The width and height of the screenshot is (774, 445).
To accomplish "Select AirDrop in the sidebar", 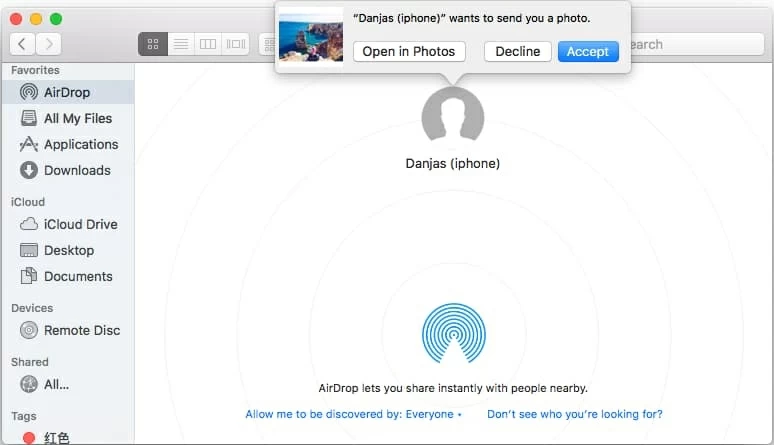I will (x=66, y=92).
